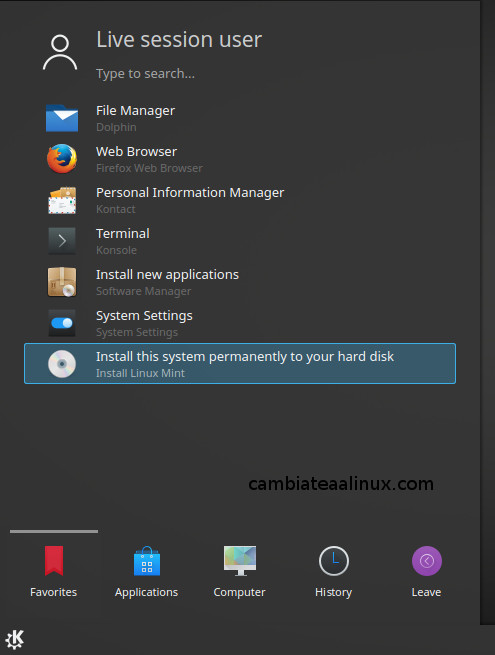
Task: Select "Personal Information Manager" entry title
Action: (x=190, y=193)
